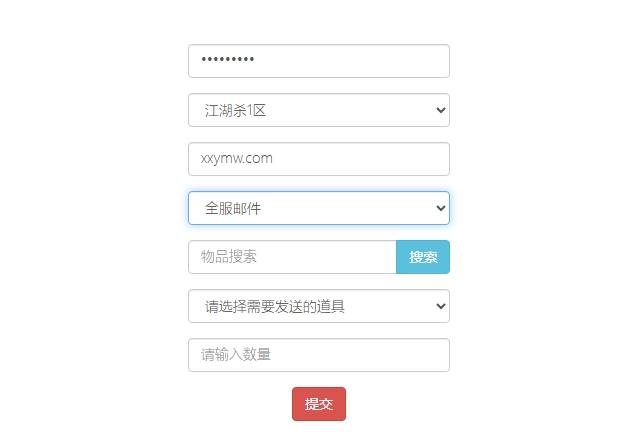Expand the 全服邮件 mail type dropdown
The height and width of the screenshot is (443, 641).
[319, 208]
